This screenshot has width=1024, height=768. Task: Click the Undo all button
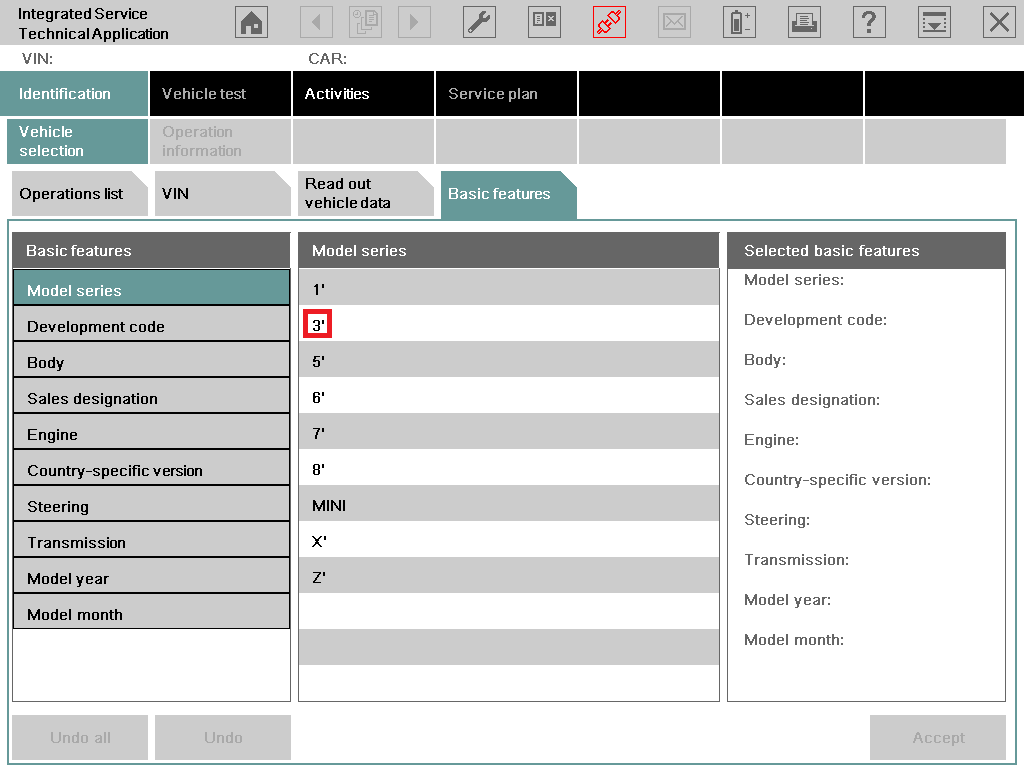coord(80,737)
